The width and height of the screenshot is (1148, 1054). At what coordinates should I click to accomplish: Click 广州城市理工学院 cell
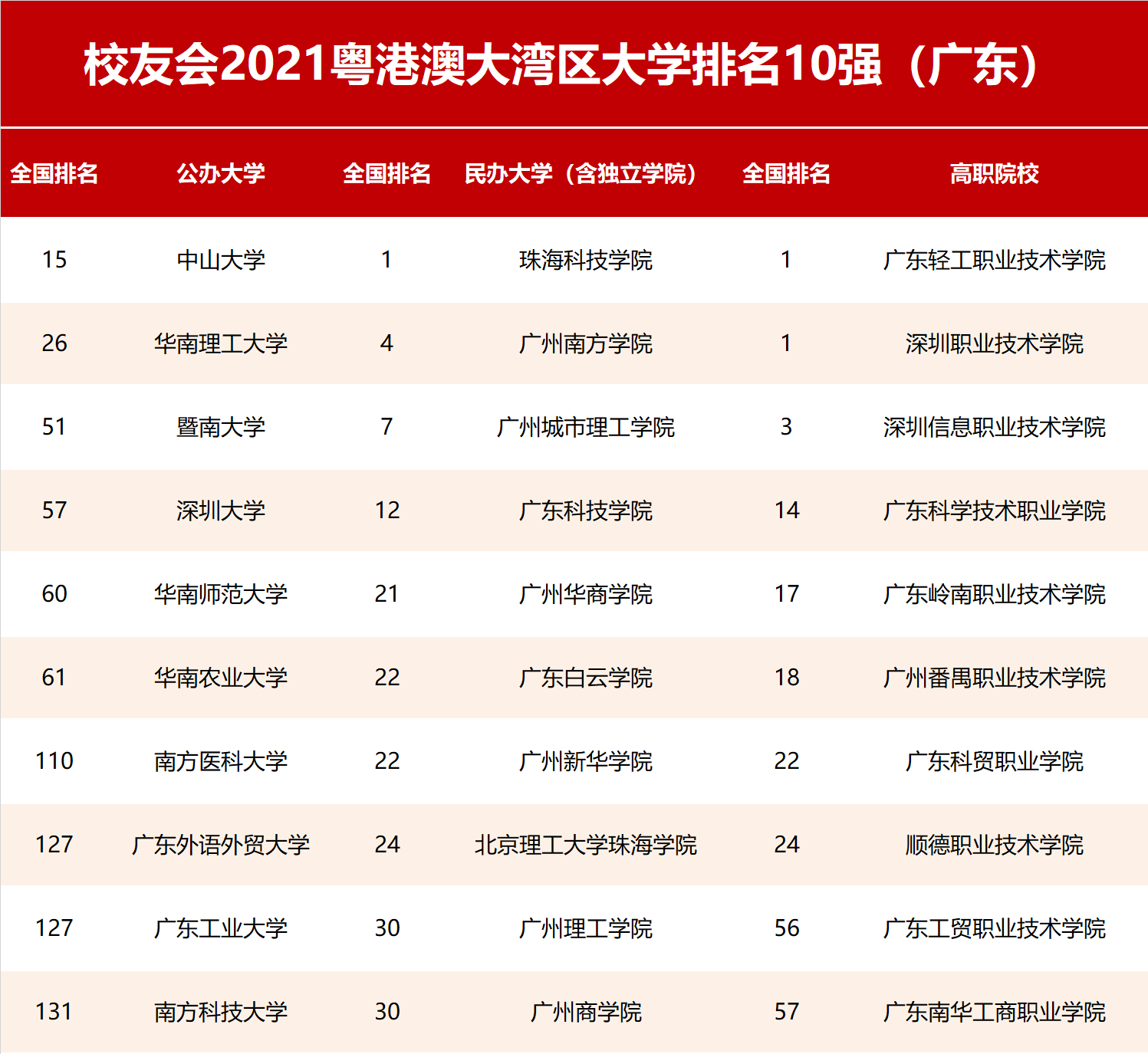point(585,427)
